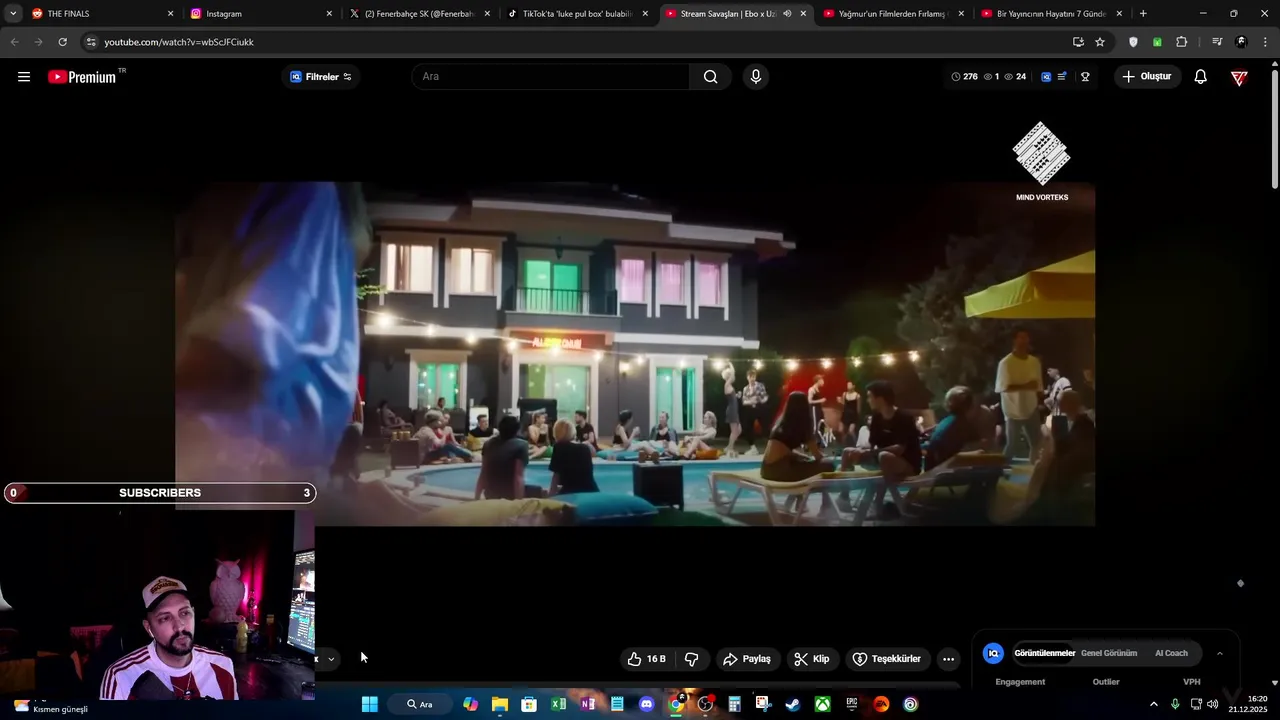Bookmark this page with star icon

(x=1100, y=42)
